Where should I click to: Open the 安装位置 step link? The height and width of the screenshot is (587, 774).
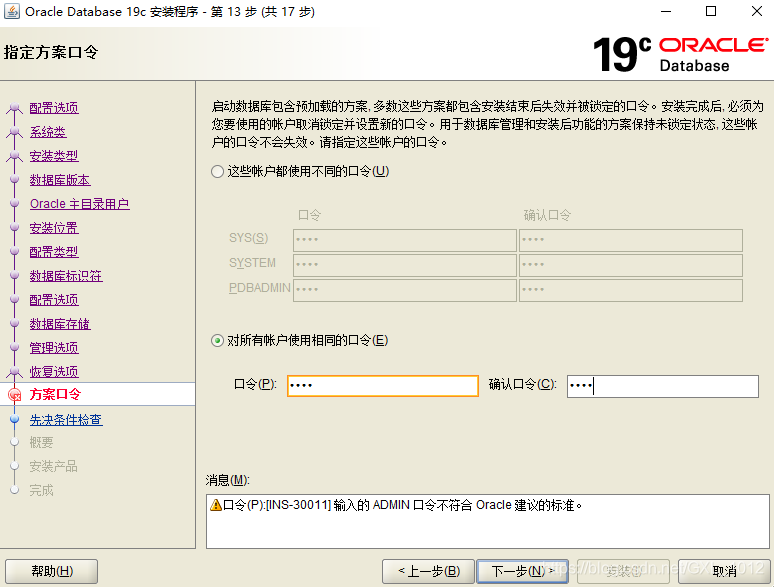(x=54, y=228)
